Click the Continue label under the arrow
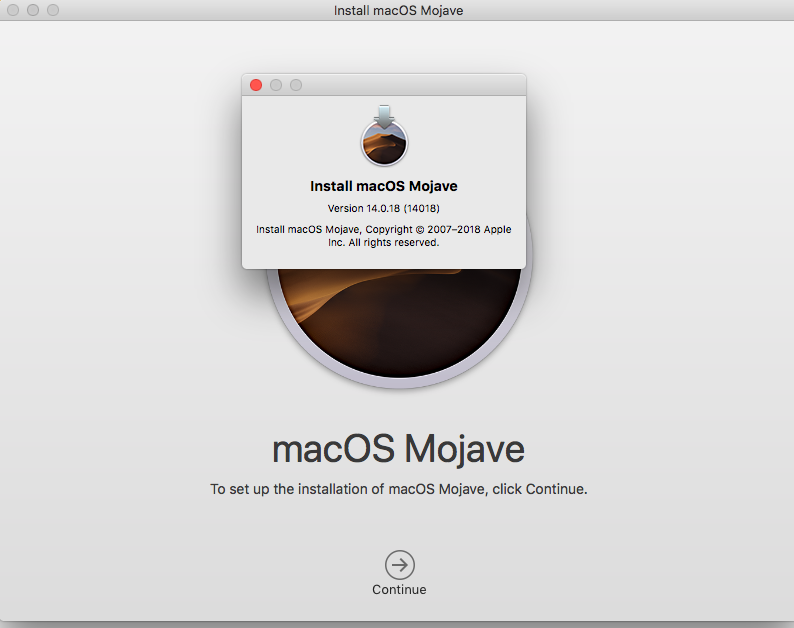Image resolution: width=794 pixels, height=628 pixels. tap(399, 590)
